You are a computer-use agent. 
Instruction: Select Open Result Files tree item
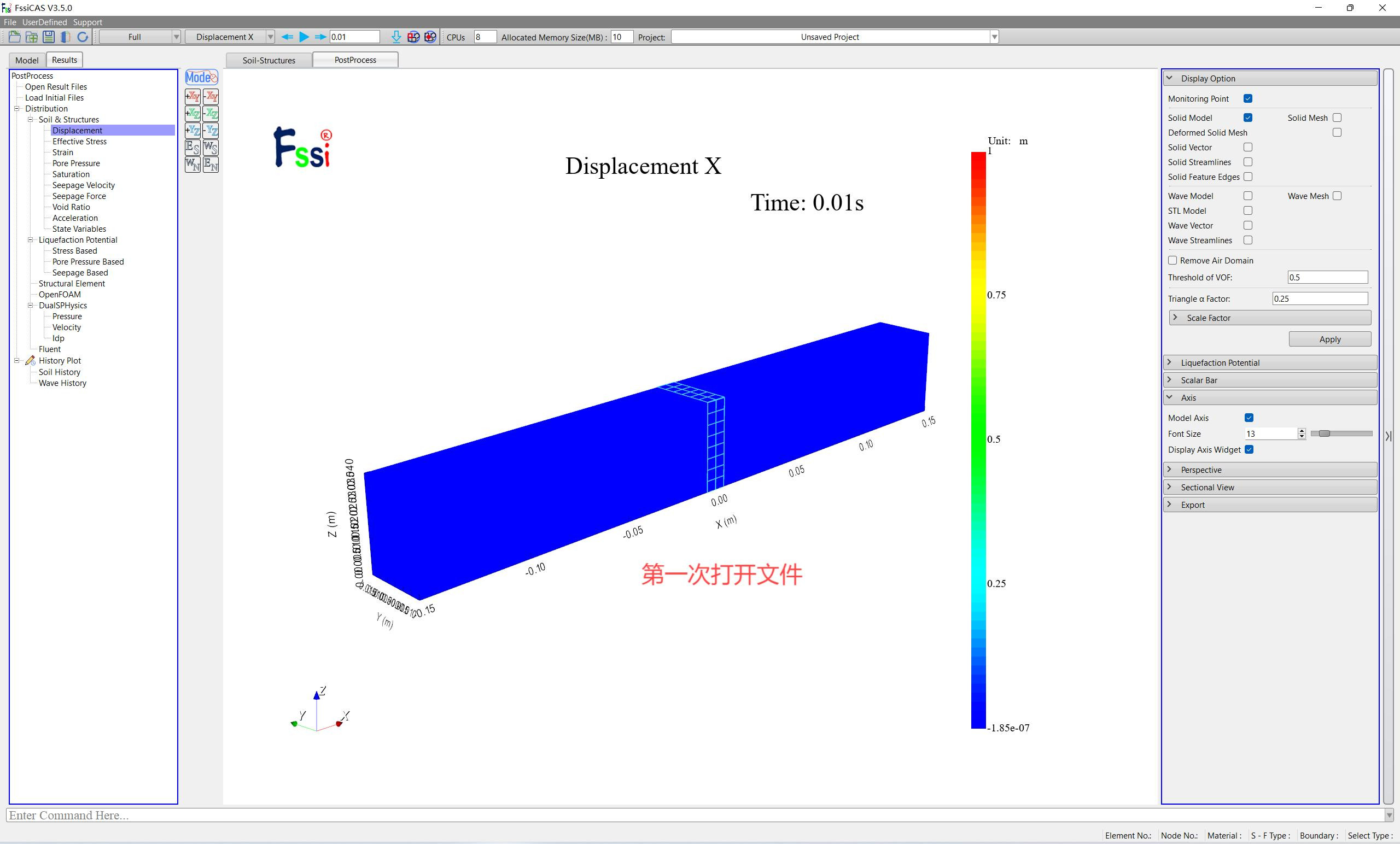point(56,87)
